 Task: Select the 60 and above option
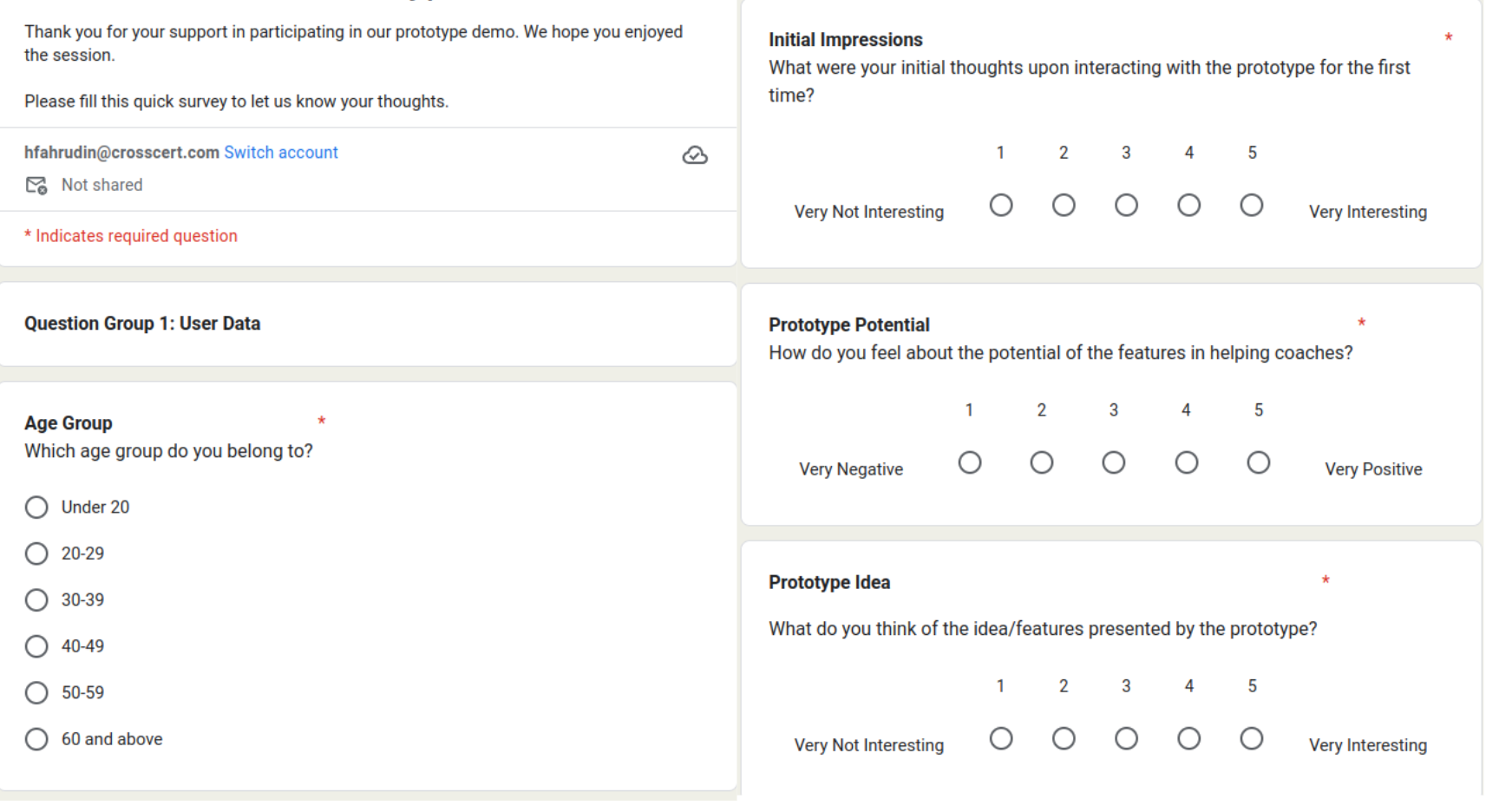click(x=36, y=739)
